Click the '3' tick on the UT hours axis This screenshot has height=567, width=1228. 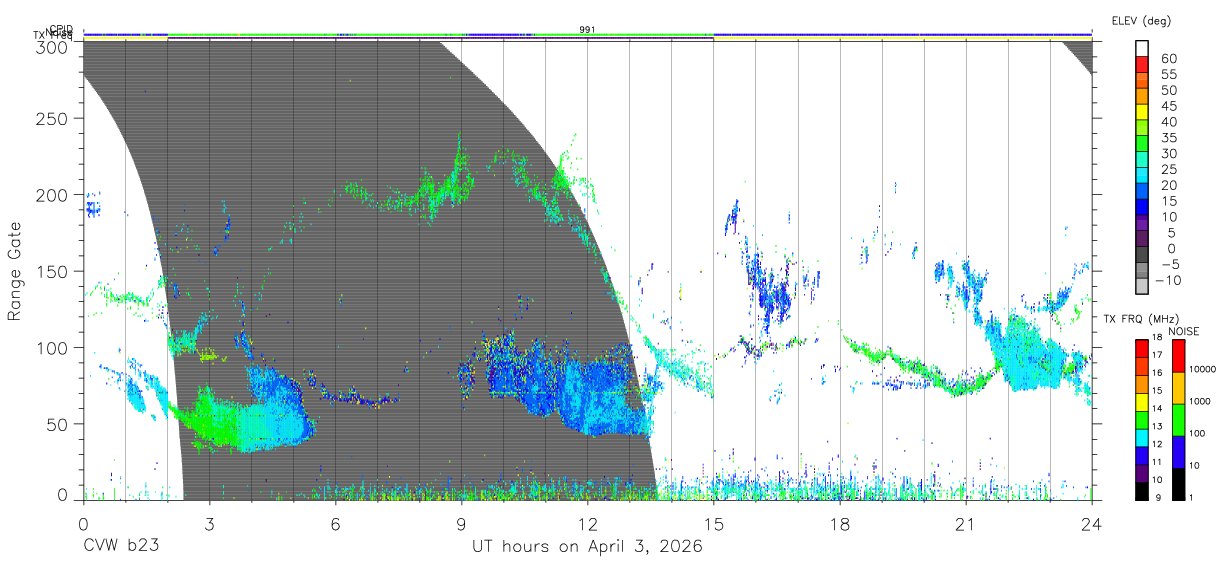tap(209, 523)
